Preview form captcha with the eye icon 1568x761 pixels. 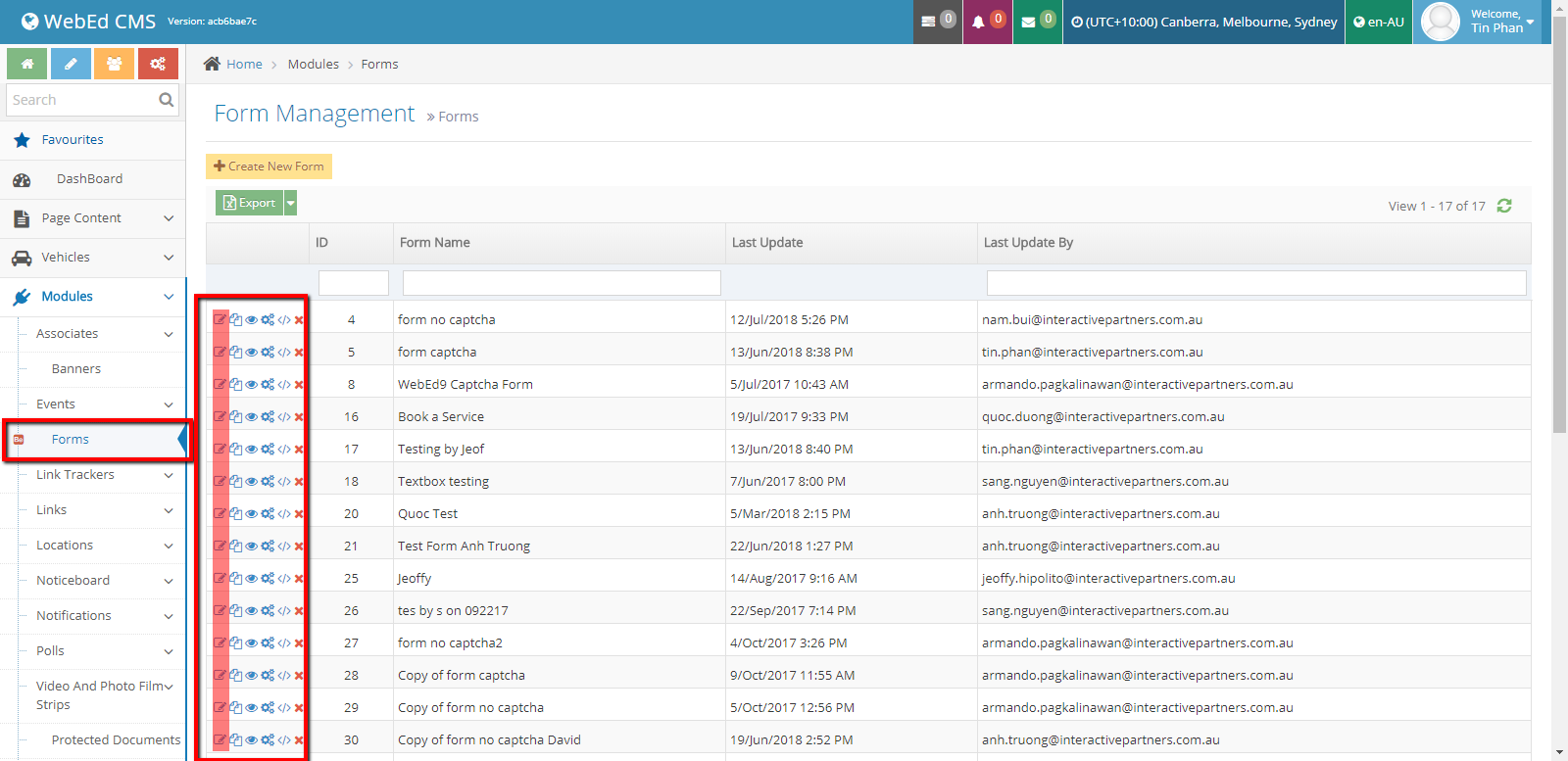click(252, 353)
